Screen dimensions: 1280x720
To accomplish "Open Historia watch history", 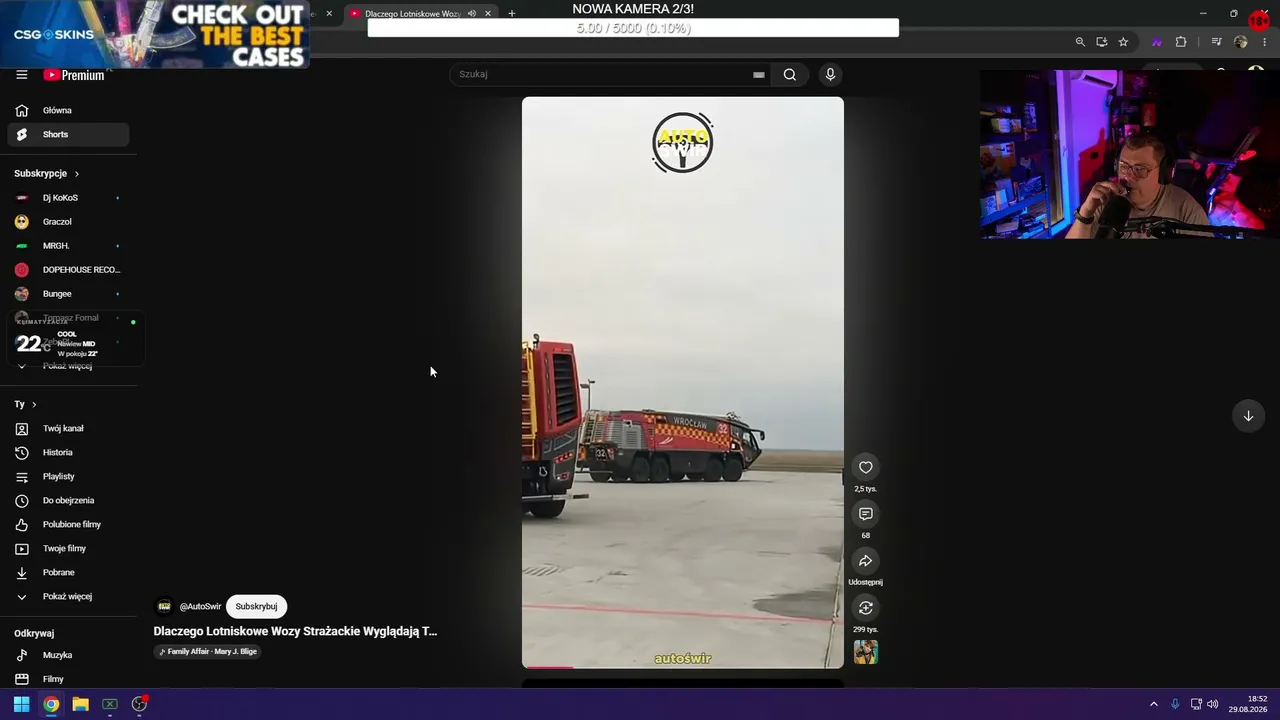I will click(x=68, y=452).
